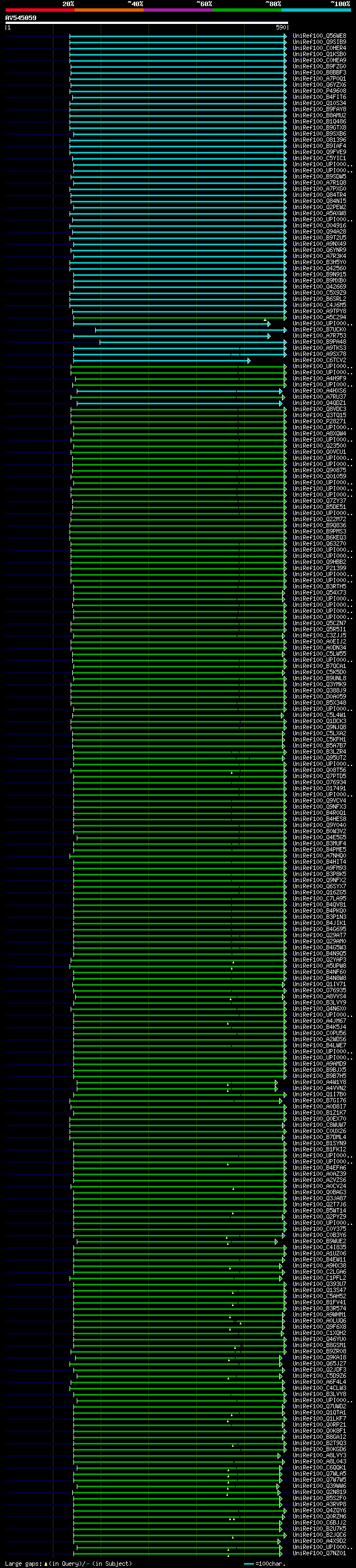Select UniRef100_B9MXB0 hit label
356x1568 pixels.
pyautogui.click(x=319, y=280)
